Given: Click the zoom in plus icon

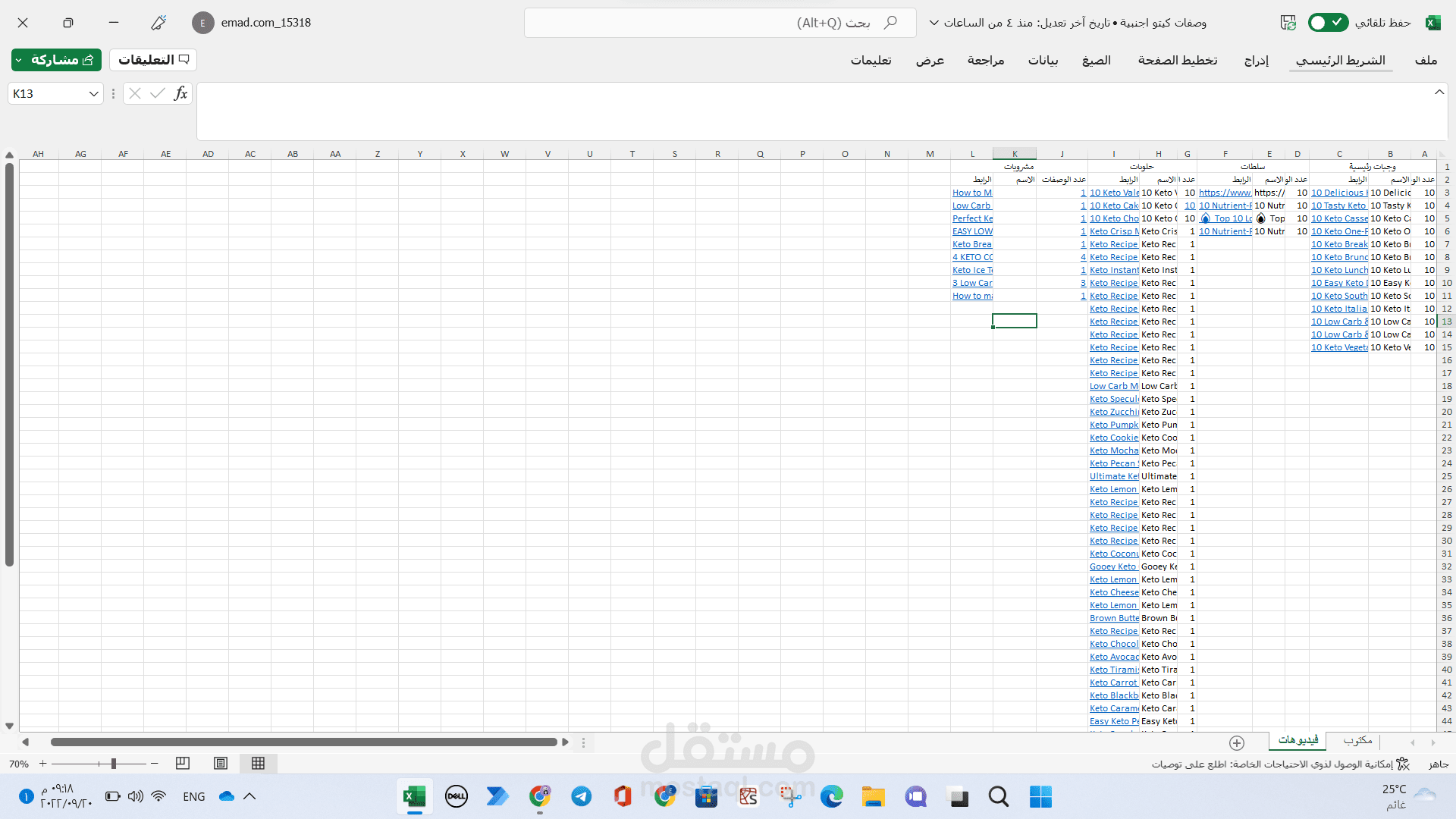Looking at the screenshot, I should (43, 764).
